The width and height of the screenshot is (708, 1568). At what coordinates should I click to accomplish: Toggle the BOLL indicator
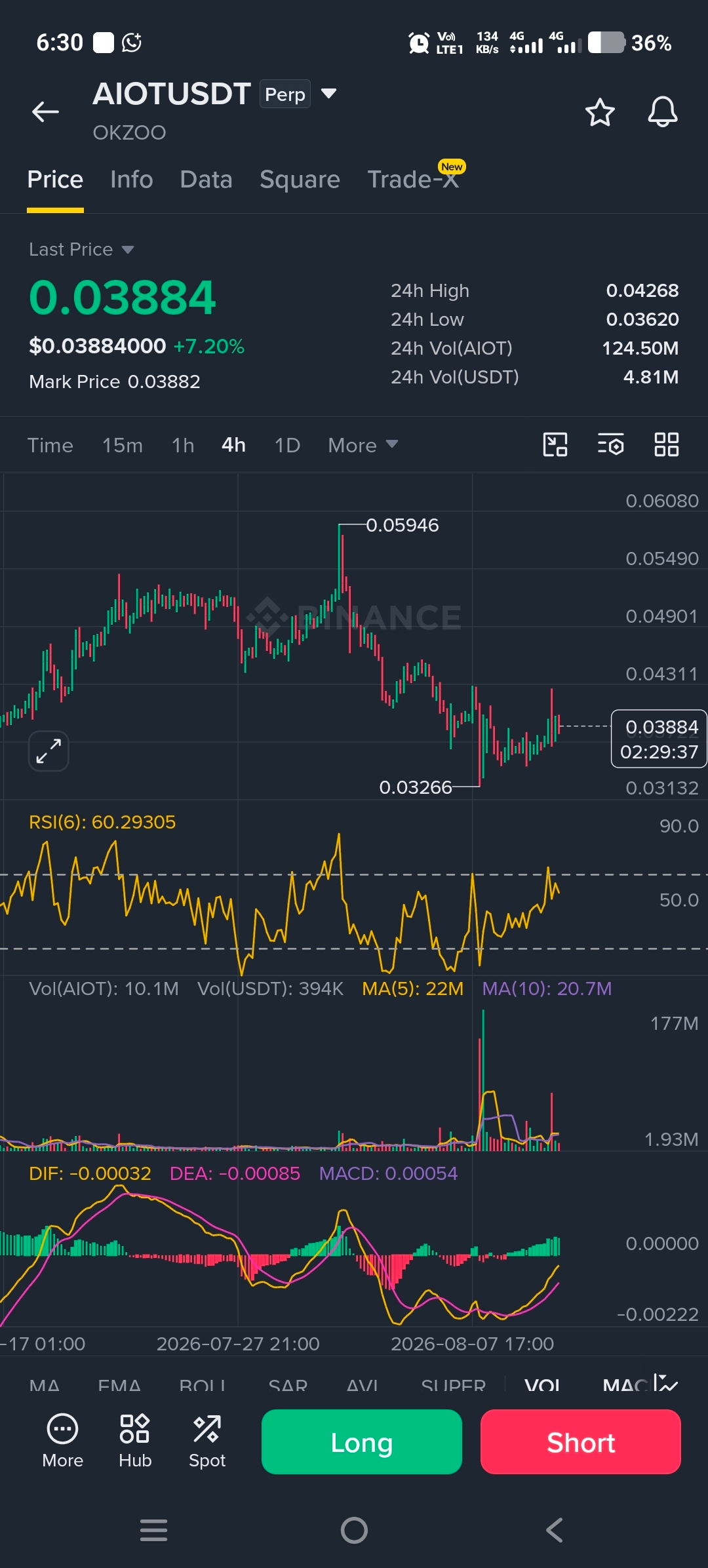click(203, 1385)
